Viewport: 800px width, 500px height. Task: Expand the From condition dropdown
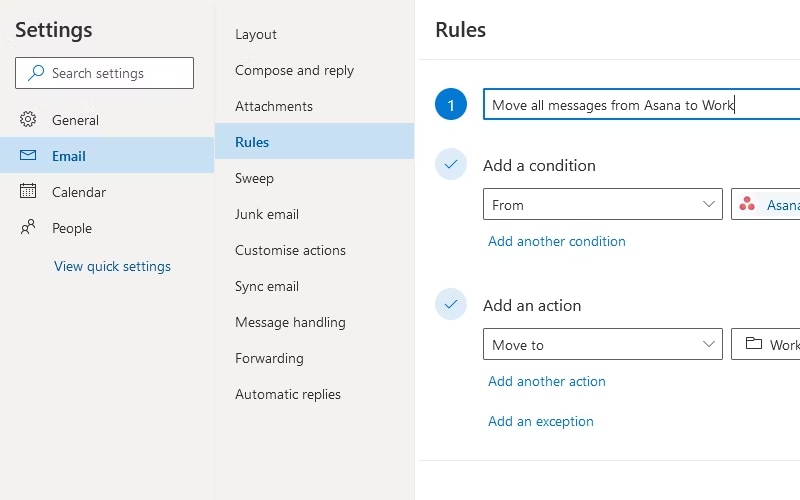709,205
